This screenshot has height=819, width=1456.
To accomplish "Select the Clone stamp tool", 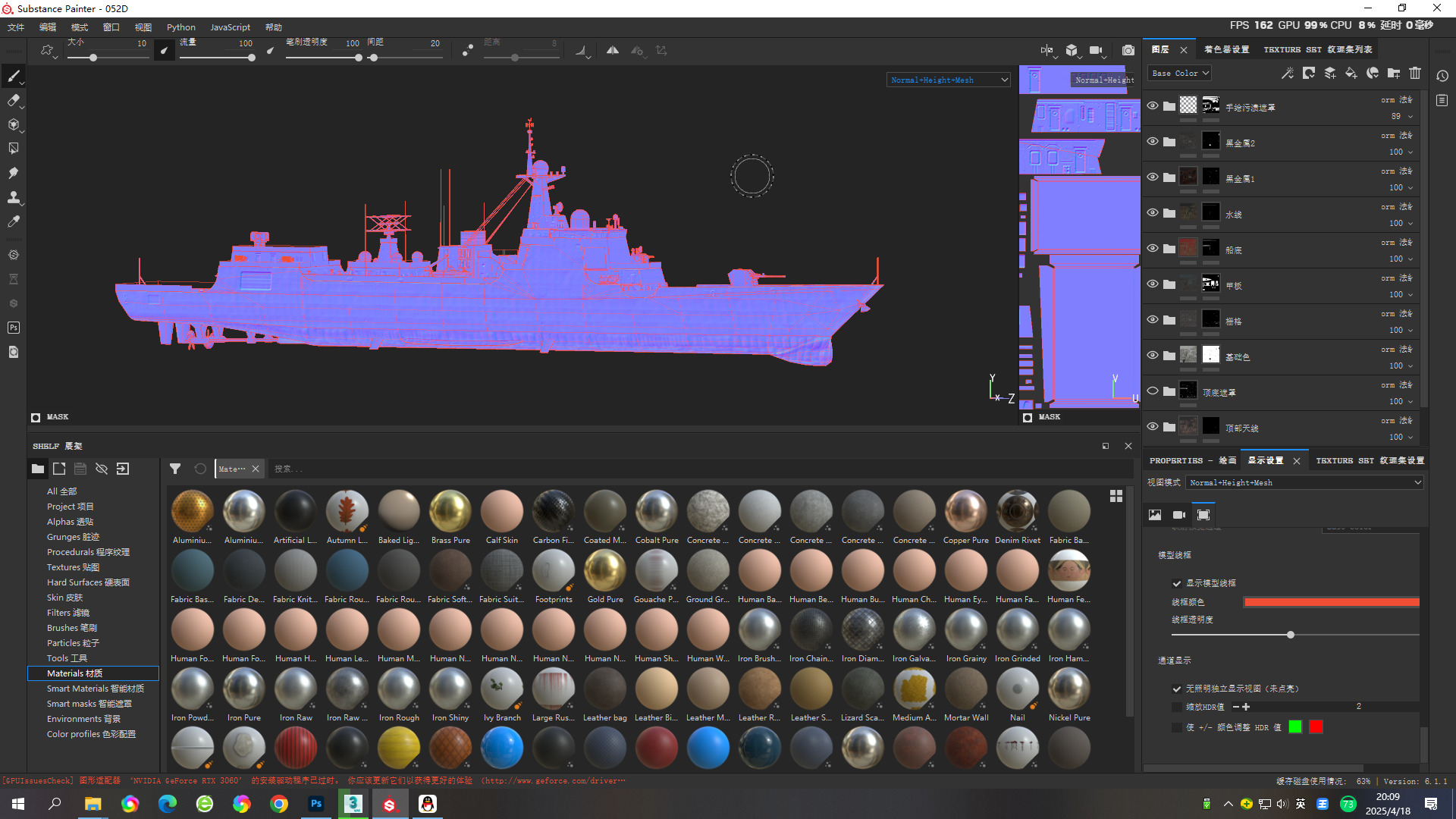I will 13,197.
